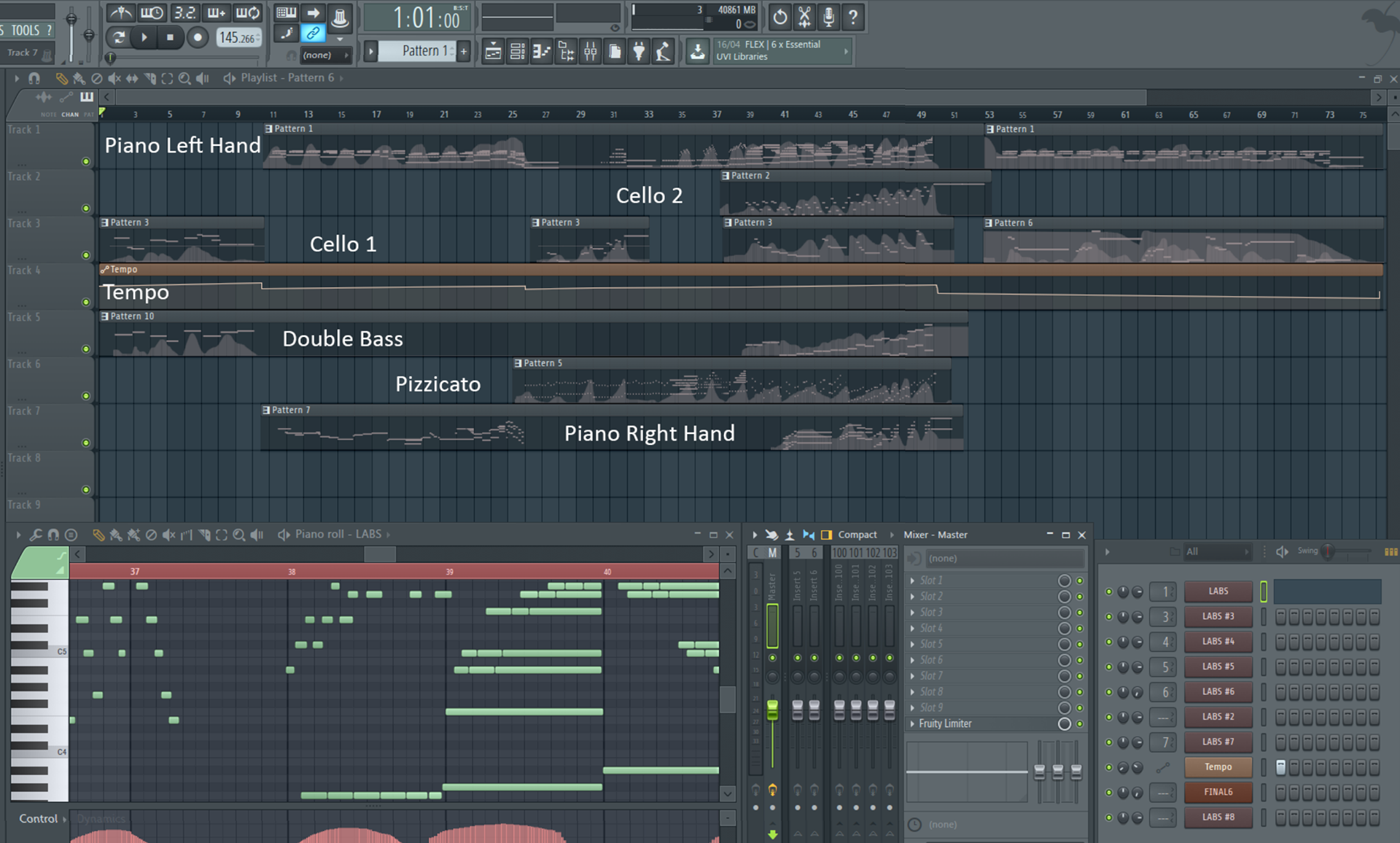Open the Mixer window from toolbar
The image size is (1400, 843).
pos(591,52)
